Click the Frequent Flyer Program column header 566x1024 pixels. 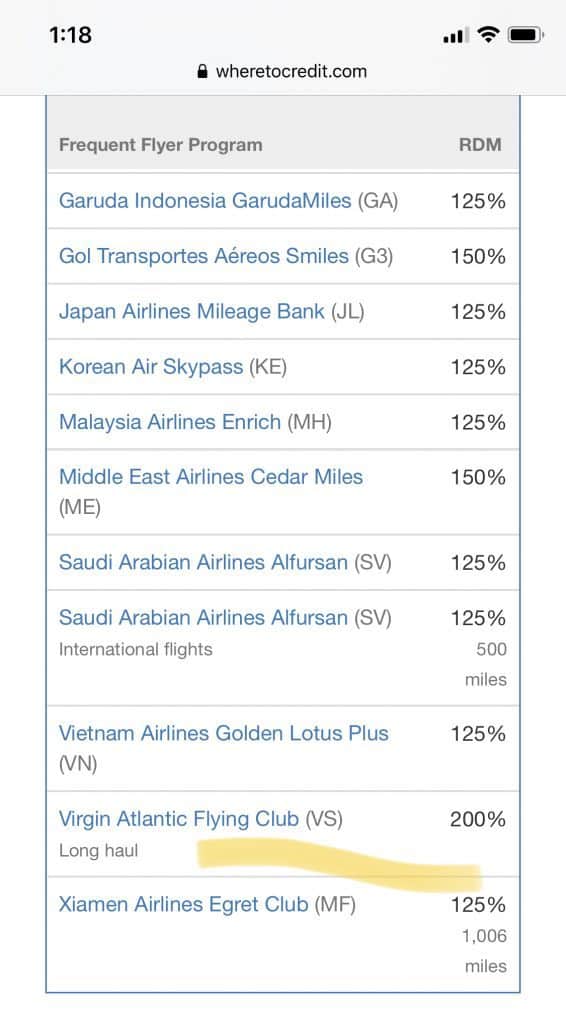point(161,144)
